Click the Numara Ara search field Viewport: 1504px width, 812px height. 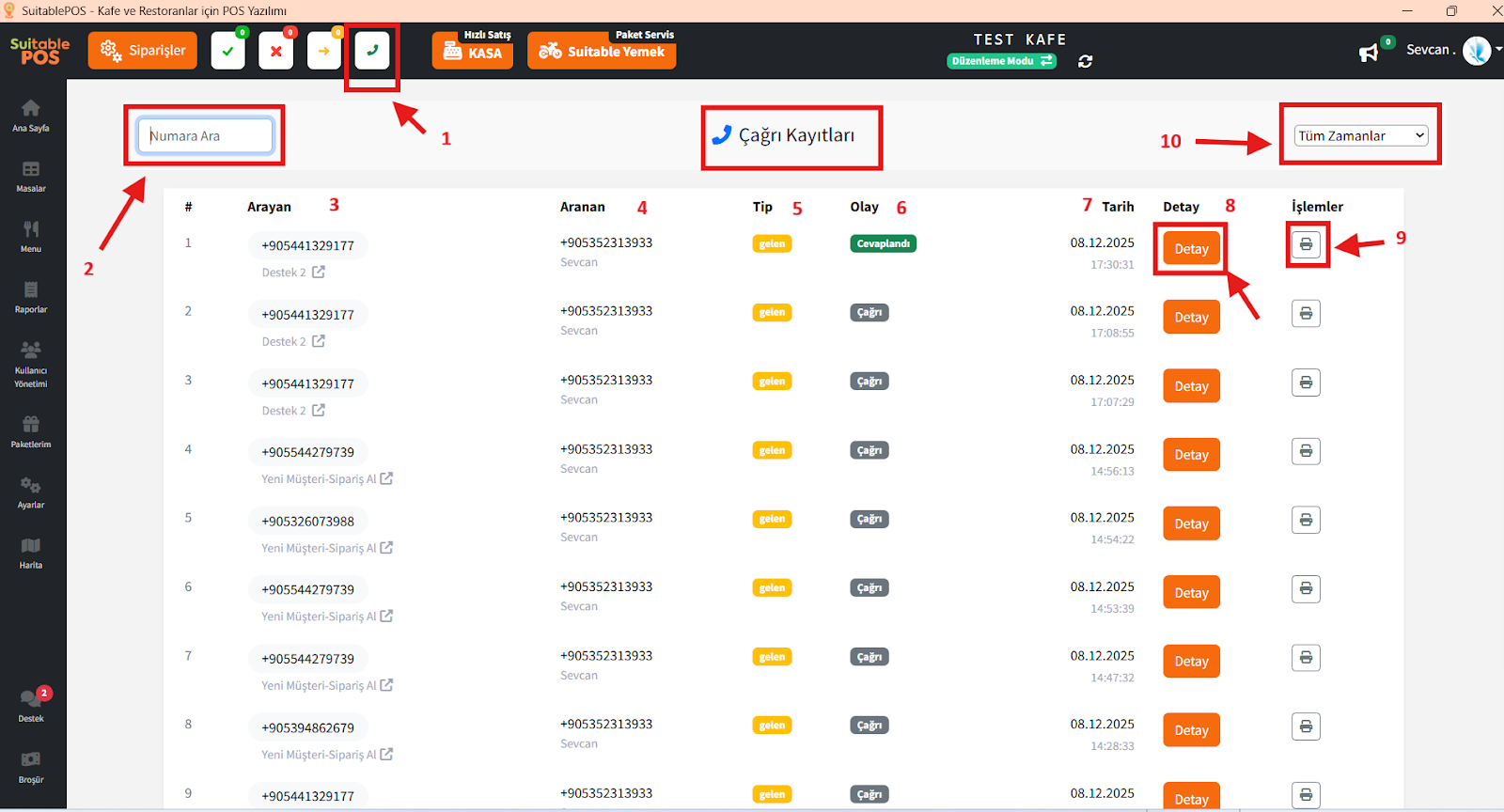tap(205, 135)
